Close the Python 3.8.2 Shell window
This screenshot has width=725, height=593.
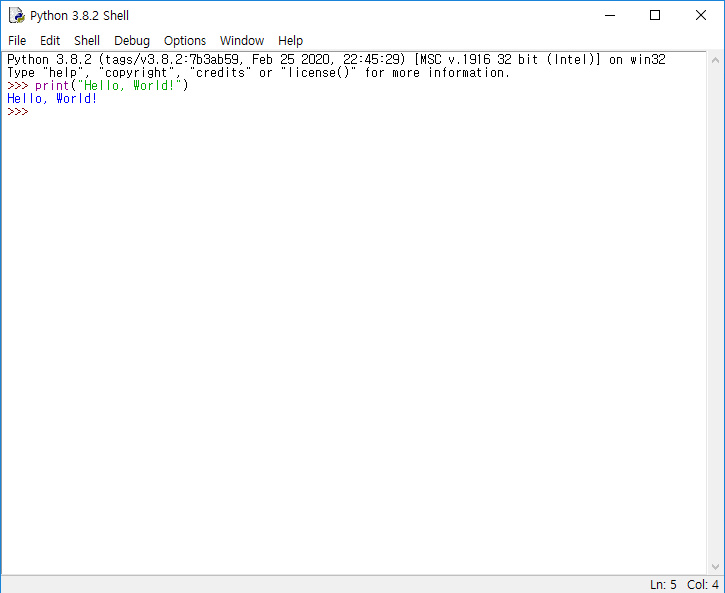coord(700,15)
